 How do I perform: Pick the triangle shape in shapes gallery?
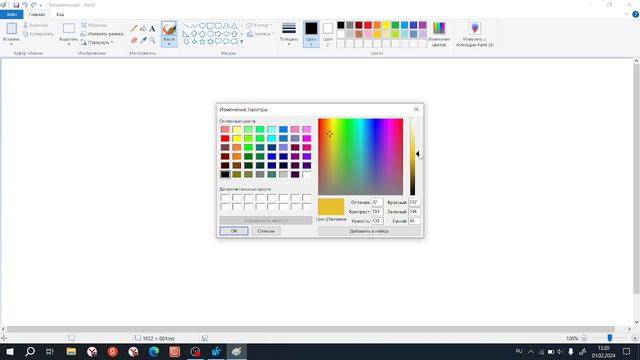click(234, 26)
